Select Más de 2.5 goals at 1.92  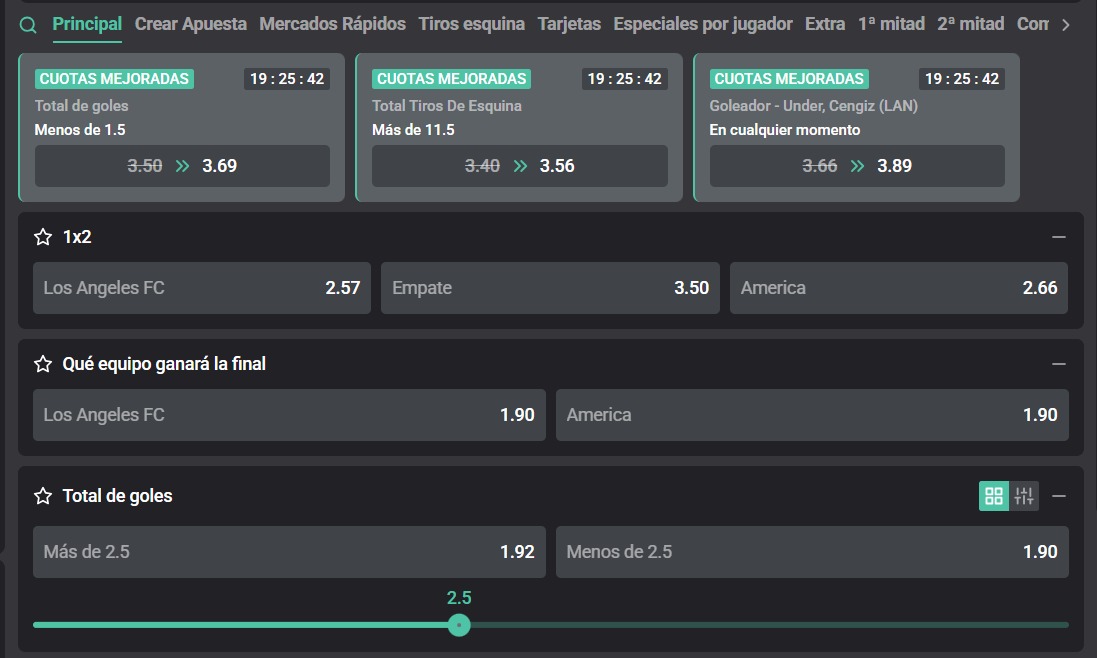click(289, 552)
